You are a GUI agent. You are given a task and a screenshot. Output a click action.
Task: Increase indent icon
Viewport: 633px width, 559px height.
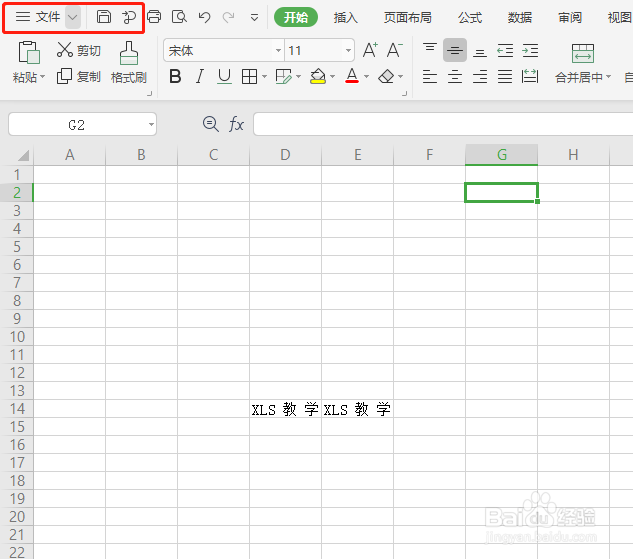[530, 50]
